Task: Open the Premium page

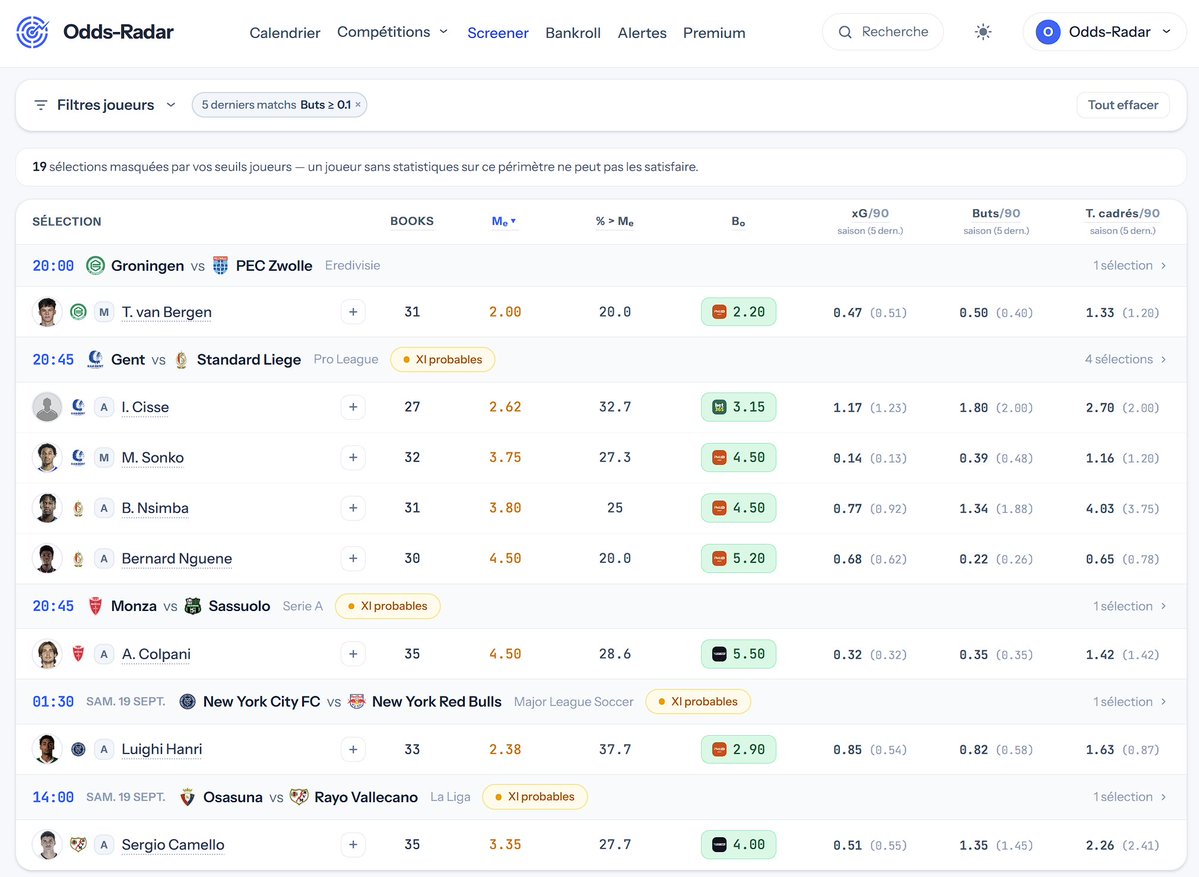Action: coord(714,33)
